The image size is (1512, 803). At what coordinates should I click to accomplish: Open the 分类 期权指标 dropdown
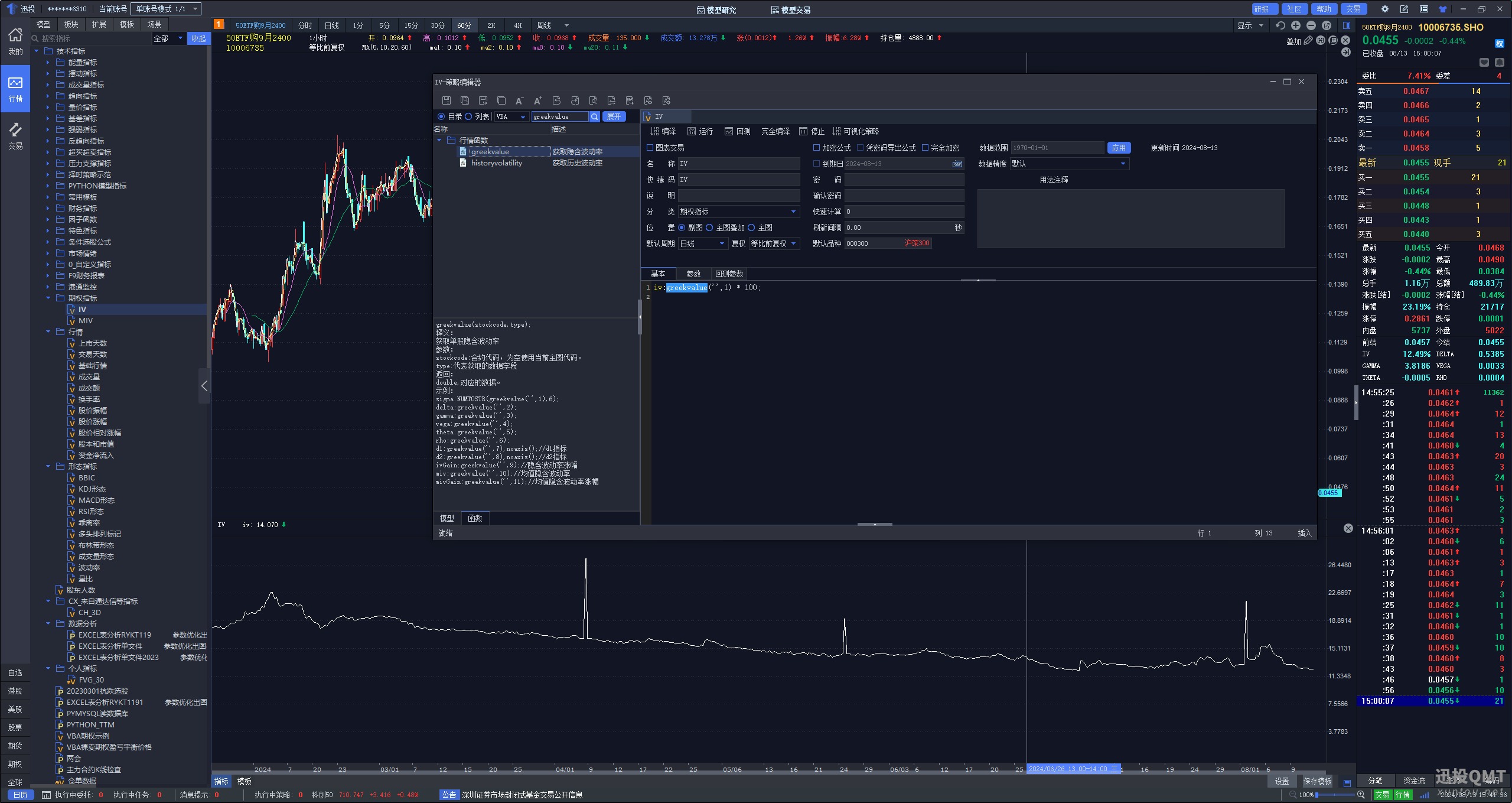click(739, 212)
